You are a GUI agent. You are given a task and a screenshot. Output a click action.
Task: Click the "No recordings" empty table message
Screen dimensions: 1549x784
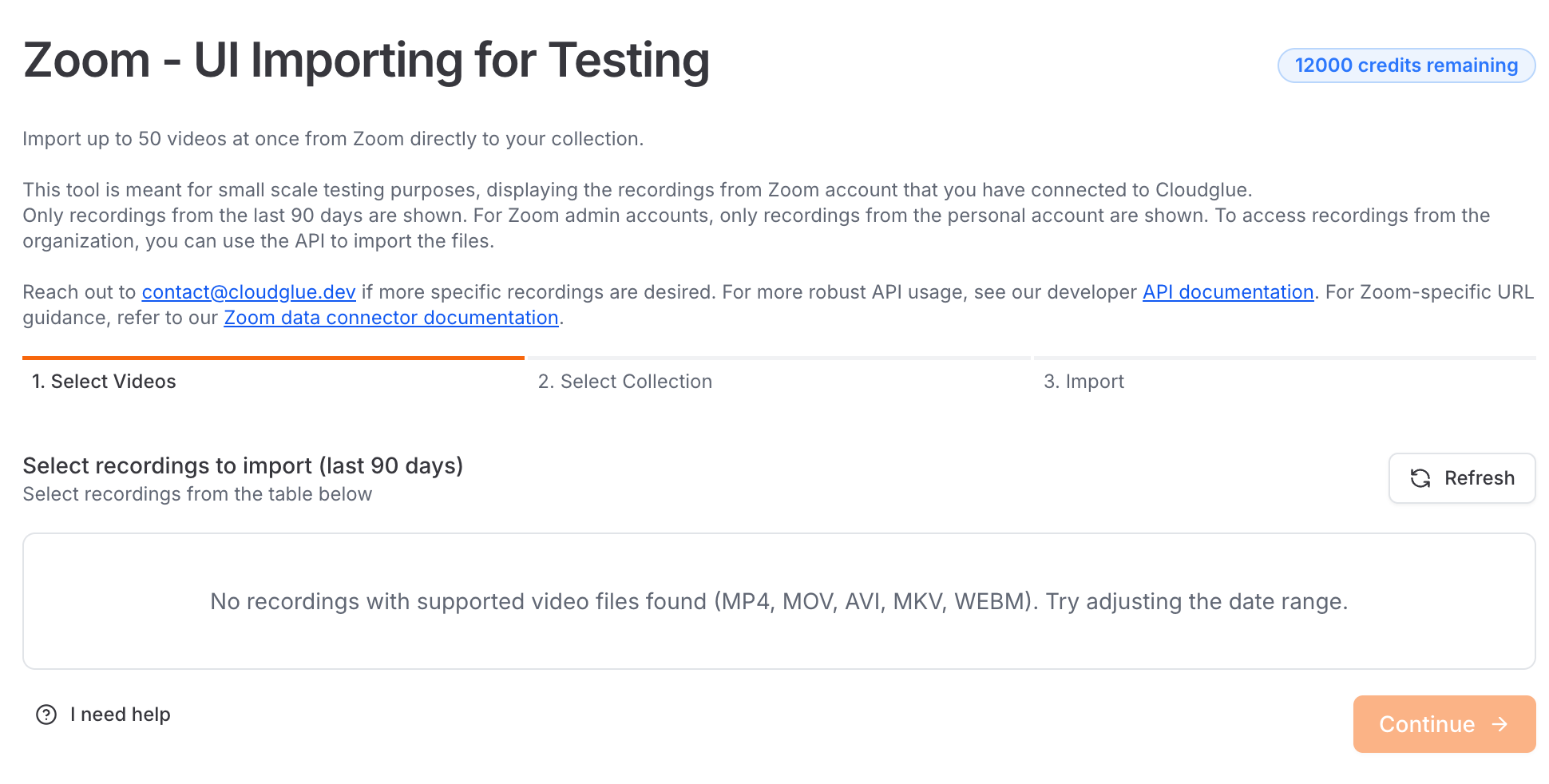pos(778,601)
